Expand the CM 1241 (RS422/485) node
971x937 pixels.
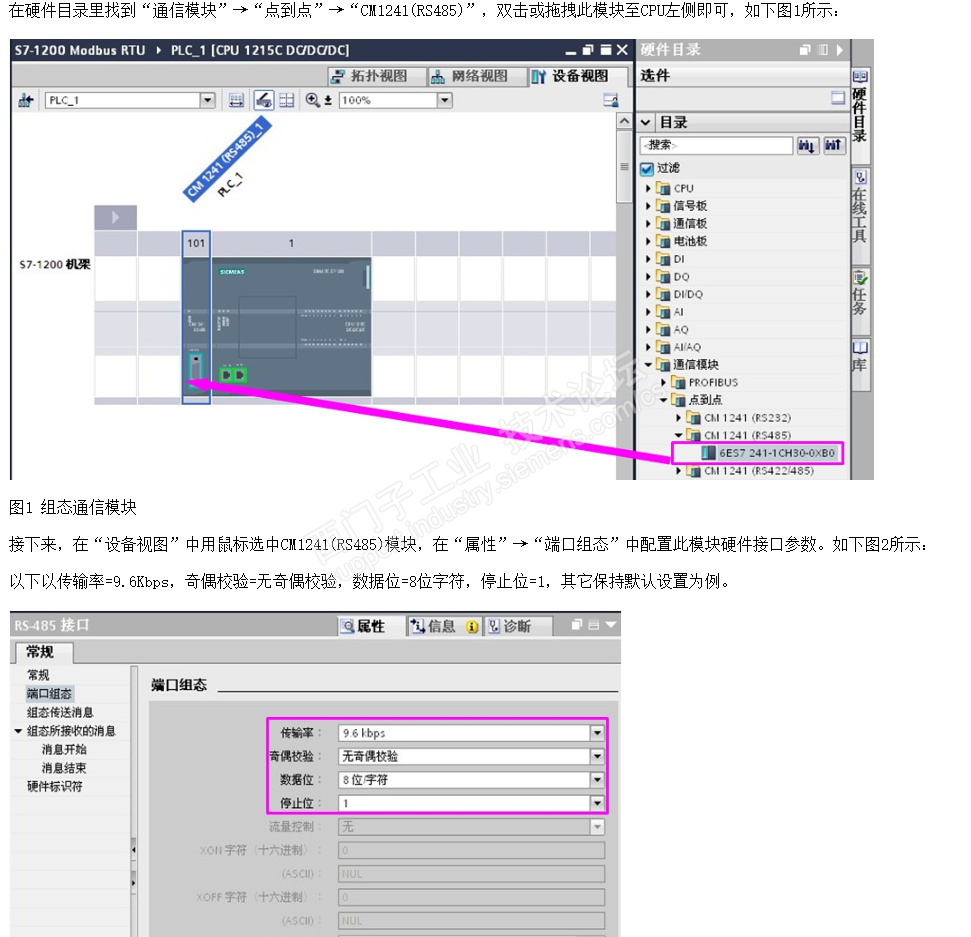pyautogui.click(x=679, y=471)
